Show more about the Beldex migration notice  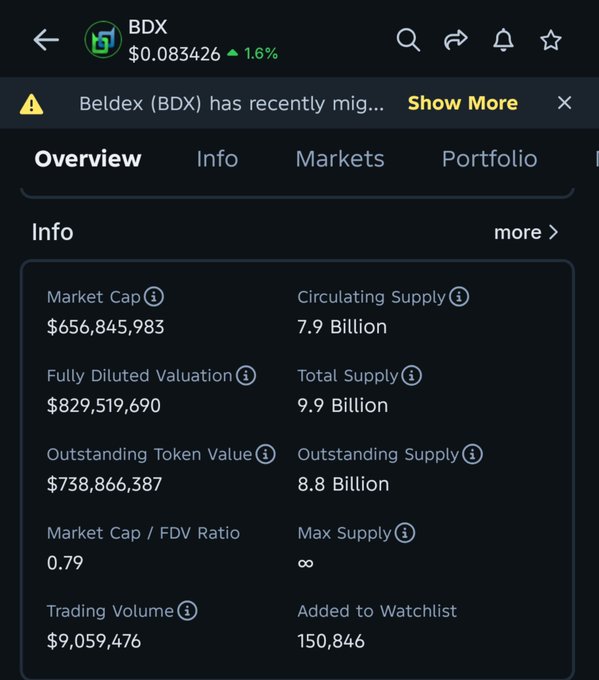(463, 103)
